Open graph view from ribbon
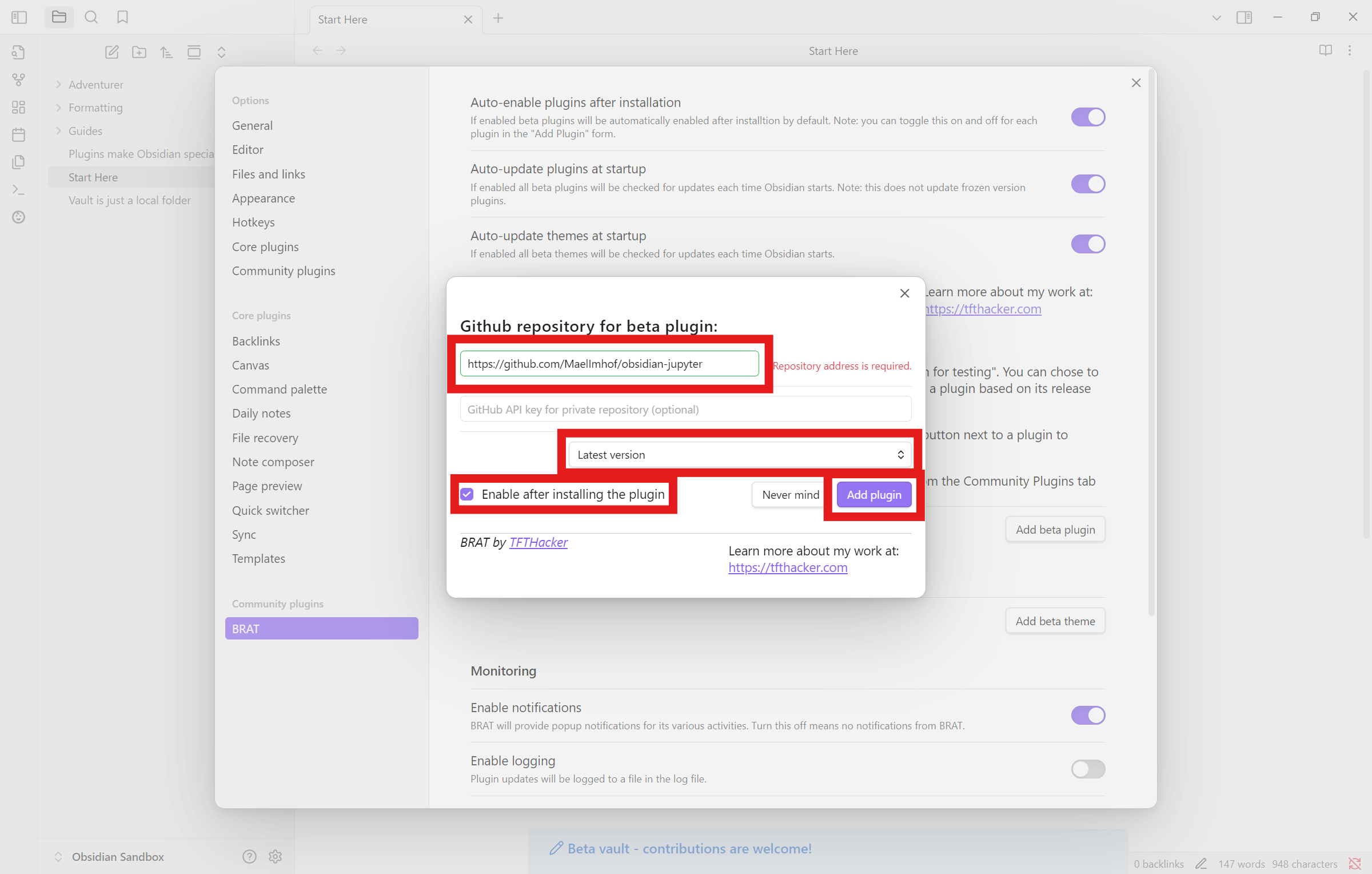The image size is (1372, 874). (18, 80)
